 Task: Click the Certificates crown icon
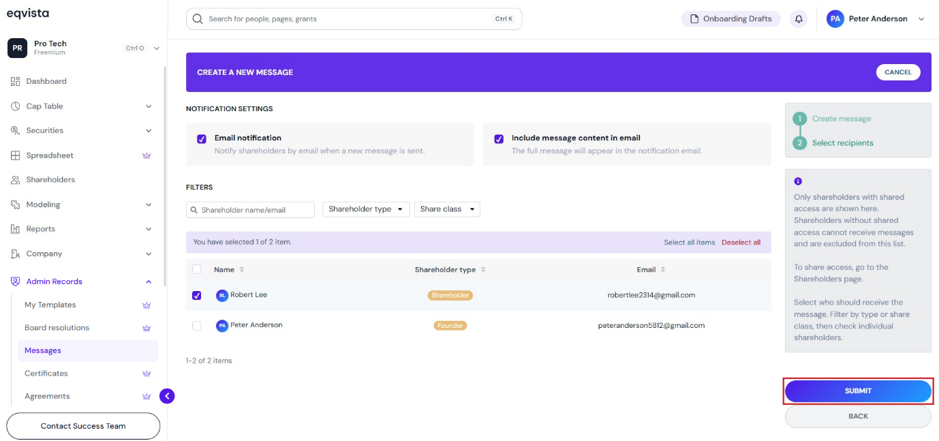pyautogui.click(x=146, y=373)
